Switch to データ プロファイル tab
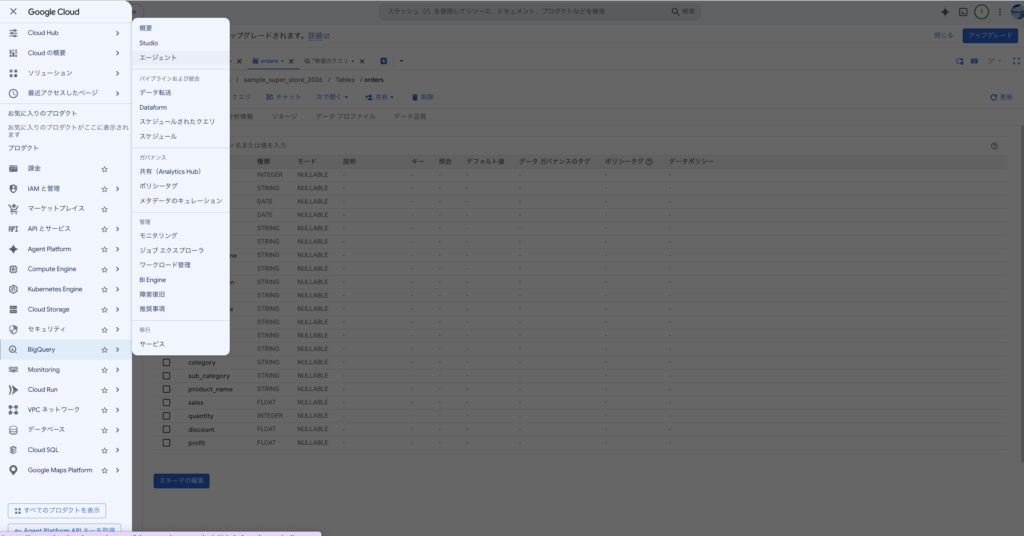This screenshot has width=1024, height=536. click(x=345, y=117)
